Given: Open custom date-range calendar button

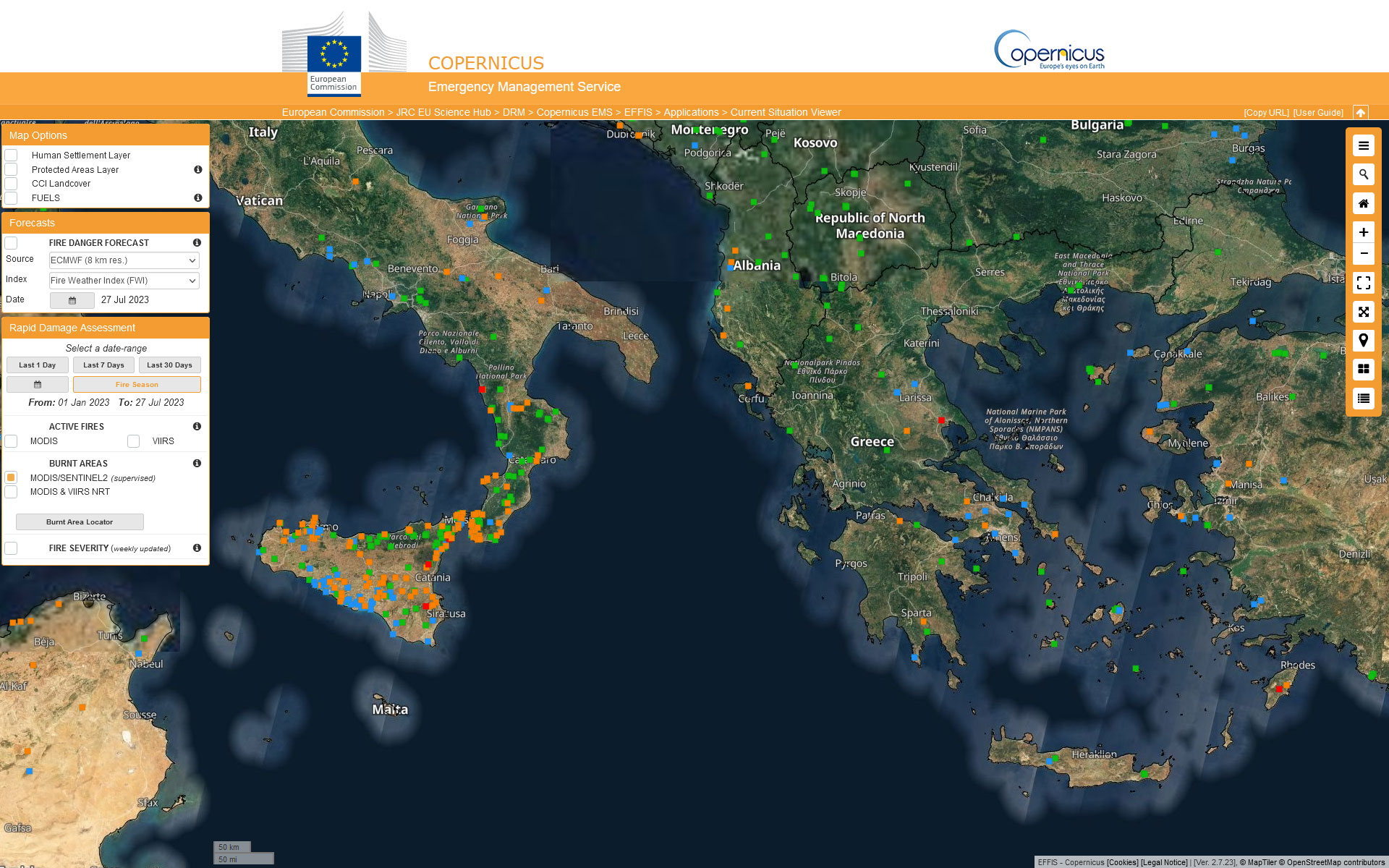Looking at the screenshot, I should point(38,384).
